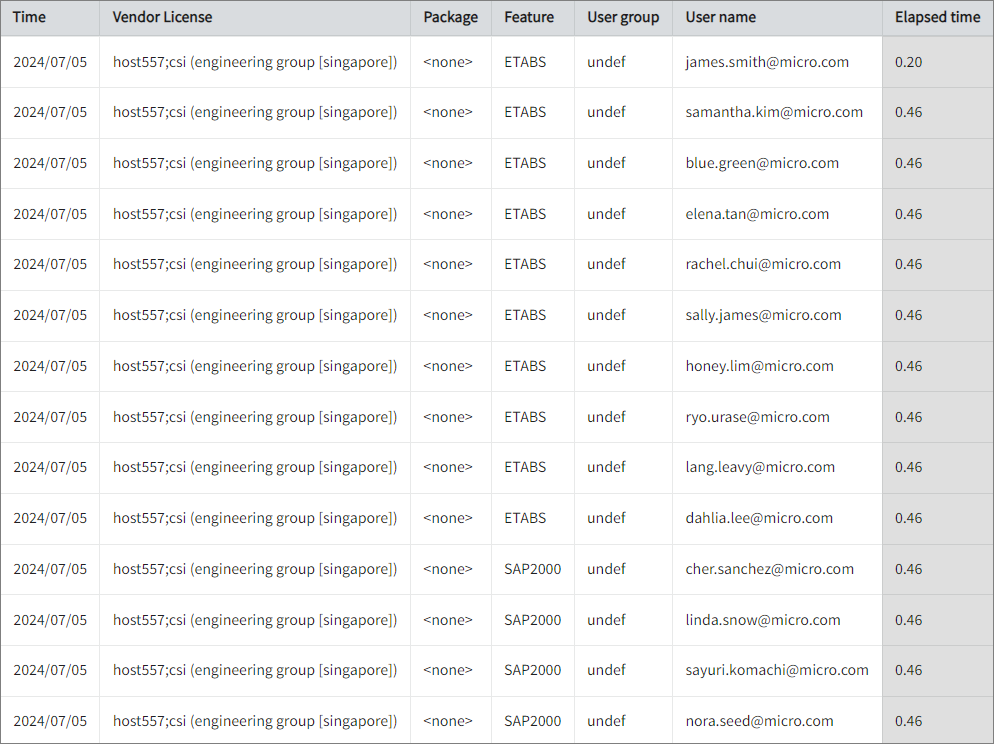Select the undef user group in the first row
Viewport: 994px width, 744px height.
[x=606, y=61]
